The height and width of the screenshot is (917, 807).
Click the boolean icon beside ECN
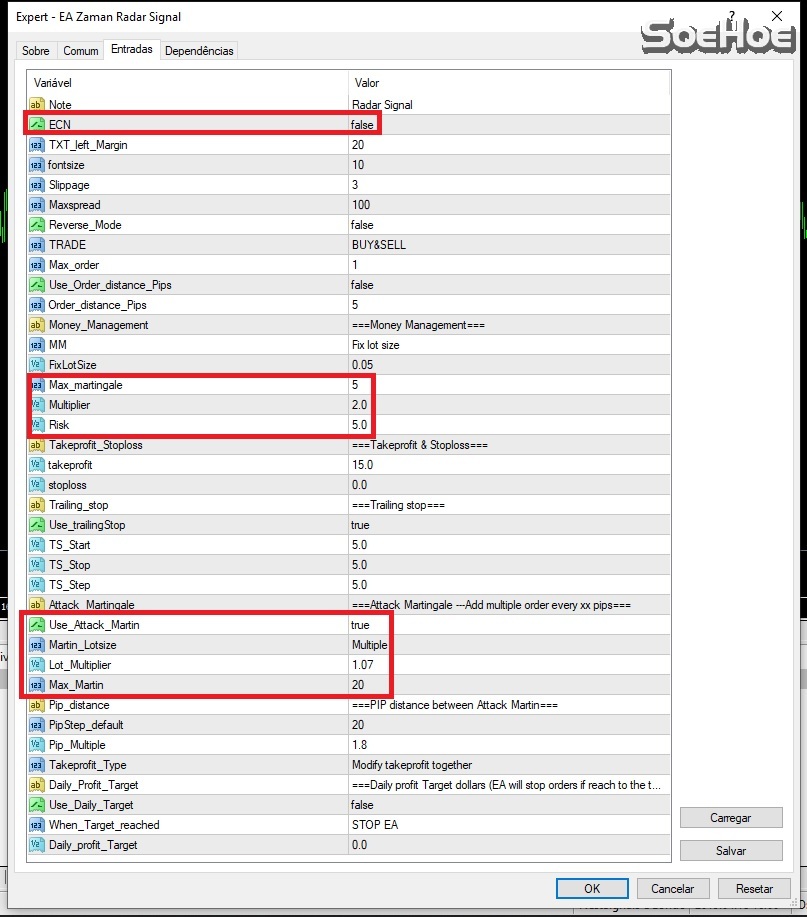37,125
